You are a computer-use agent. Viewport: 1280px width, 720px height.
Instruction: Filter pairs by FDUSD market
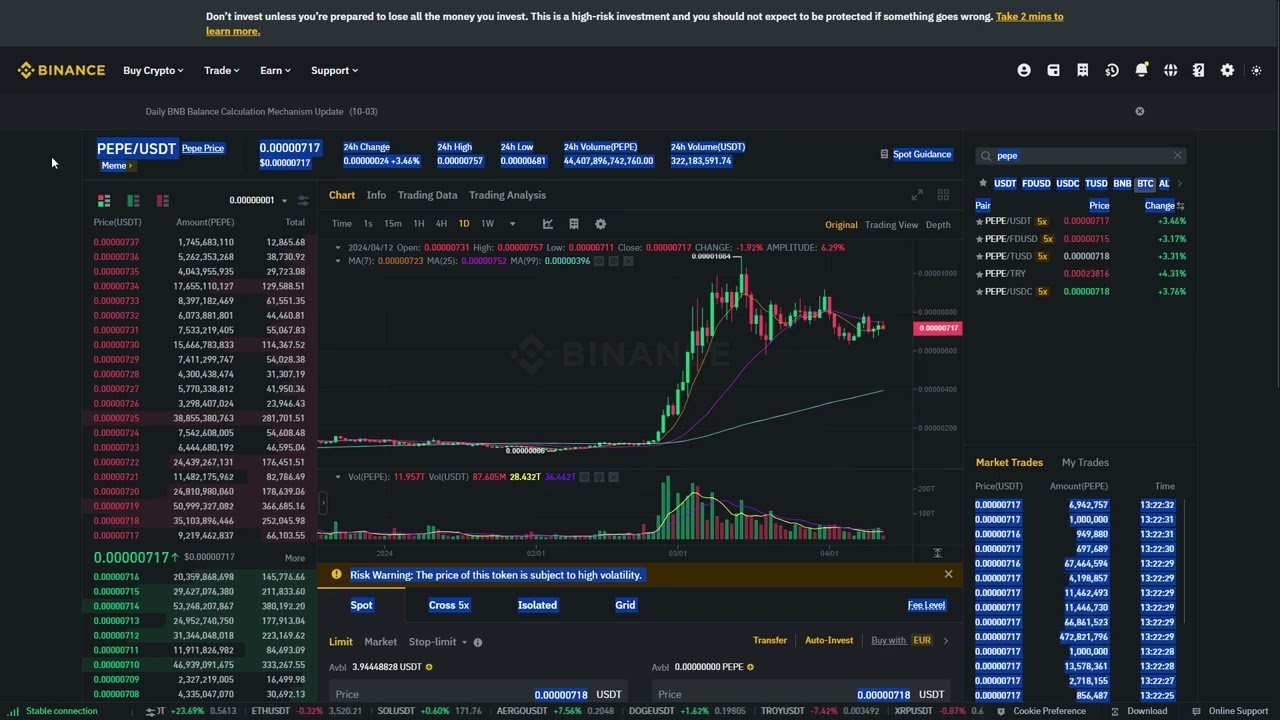point(1036,183)
